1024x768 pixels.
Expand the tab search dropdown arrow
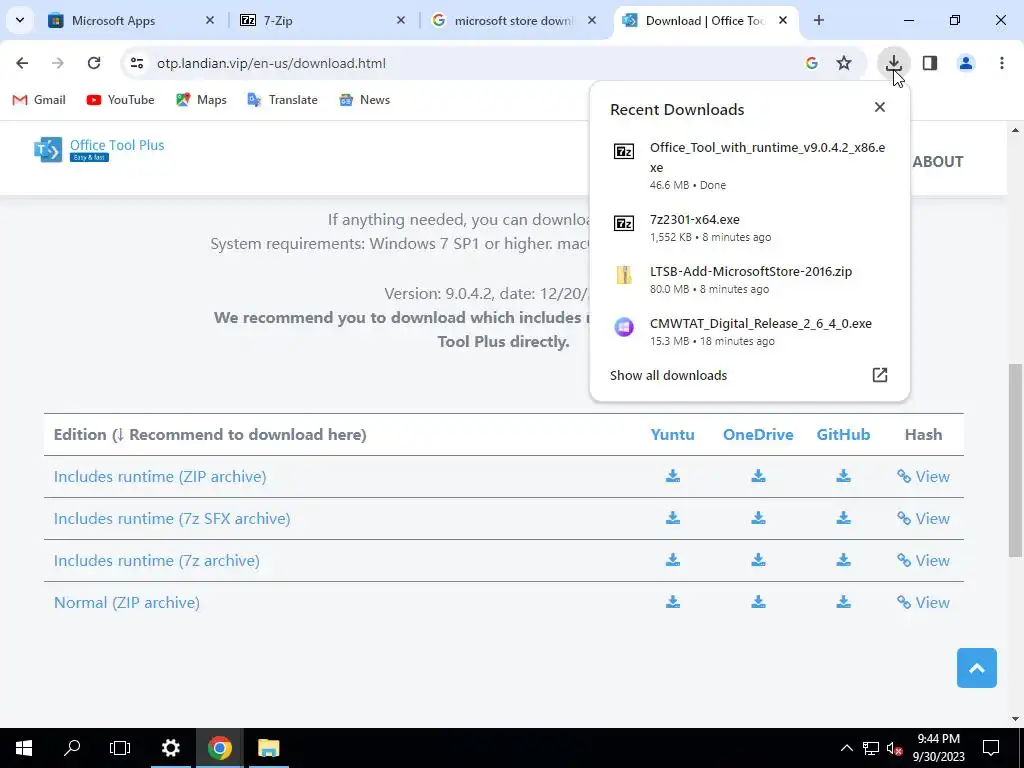[x=20, y=20]
